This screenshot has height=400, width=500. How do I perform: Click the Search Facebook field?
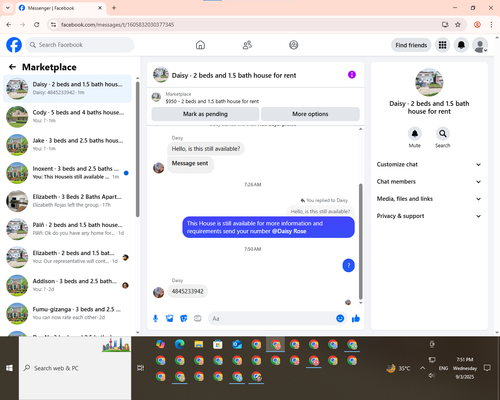tap(80, 45)
